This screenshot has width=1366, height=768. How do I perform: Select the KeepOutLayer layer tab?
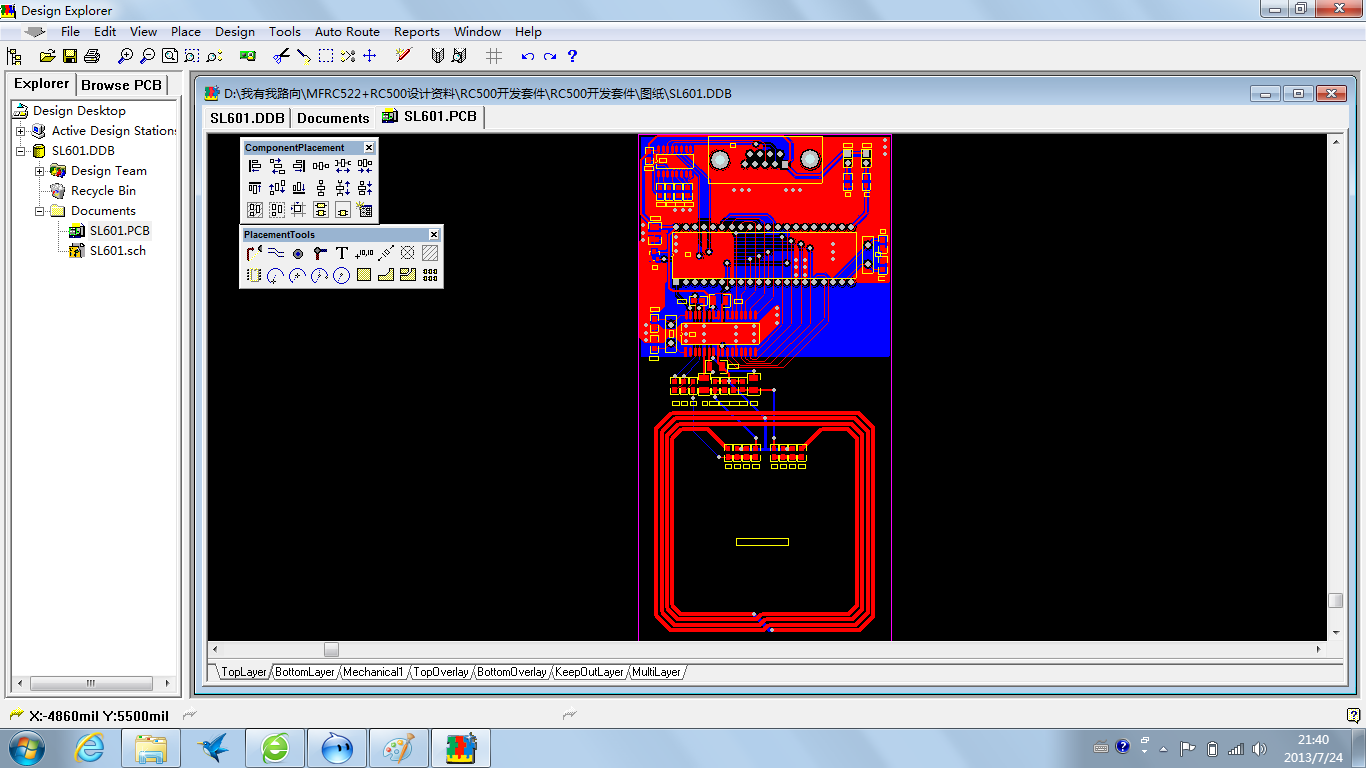589,672
